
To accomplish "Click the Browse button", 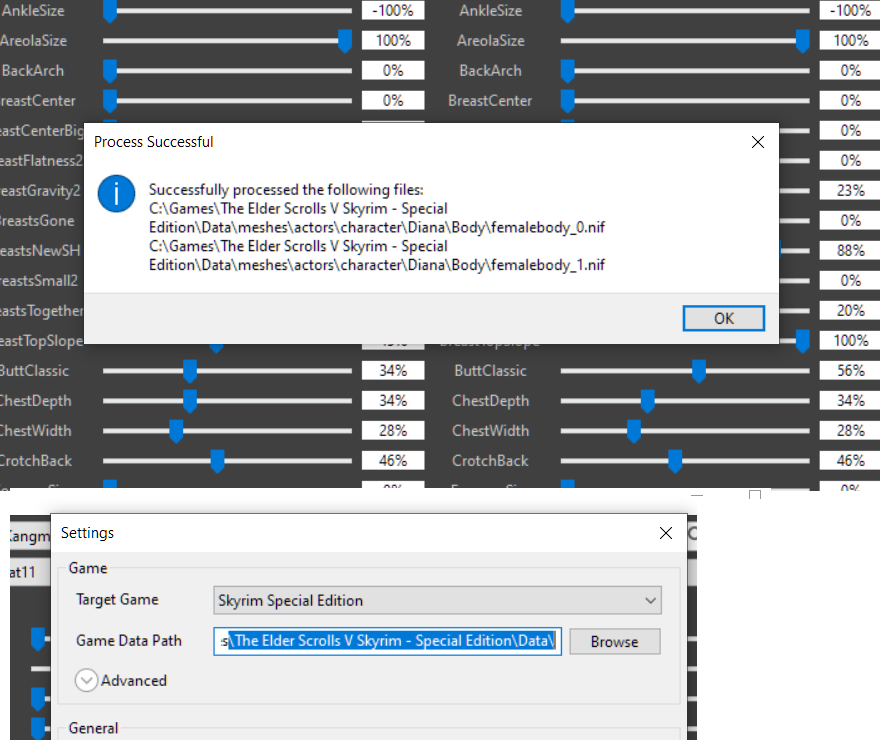I will (x=615, y=641).
